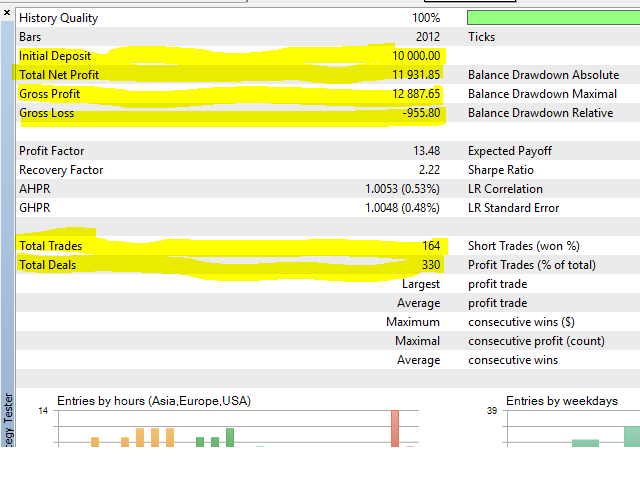Image resolution: width=640 pixels, height=480 pixels.
Task: Select the Sharpe Ratio label
Action: [x=502, y=170]
